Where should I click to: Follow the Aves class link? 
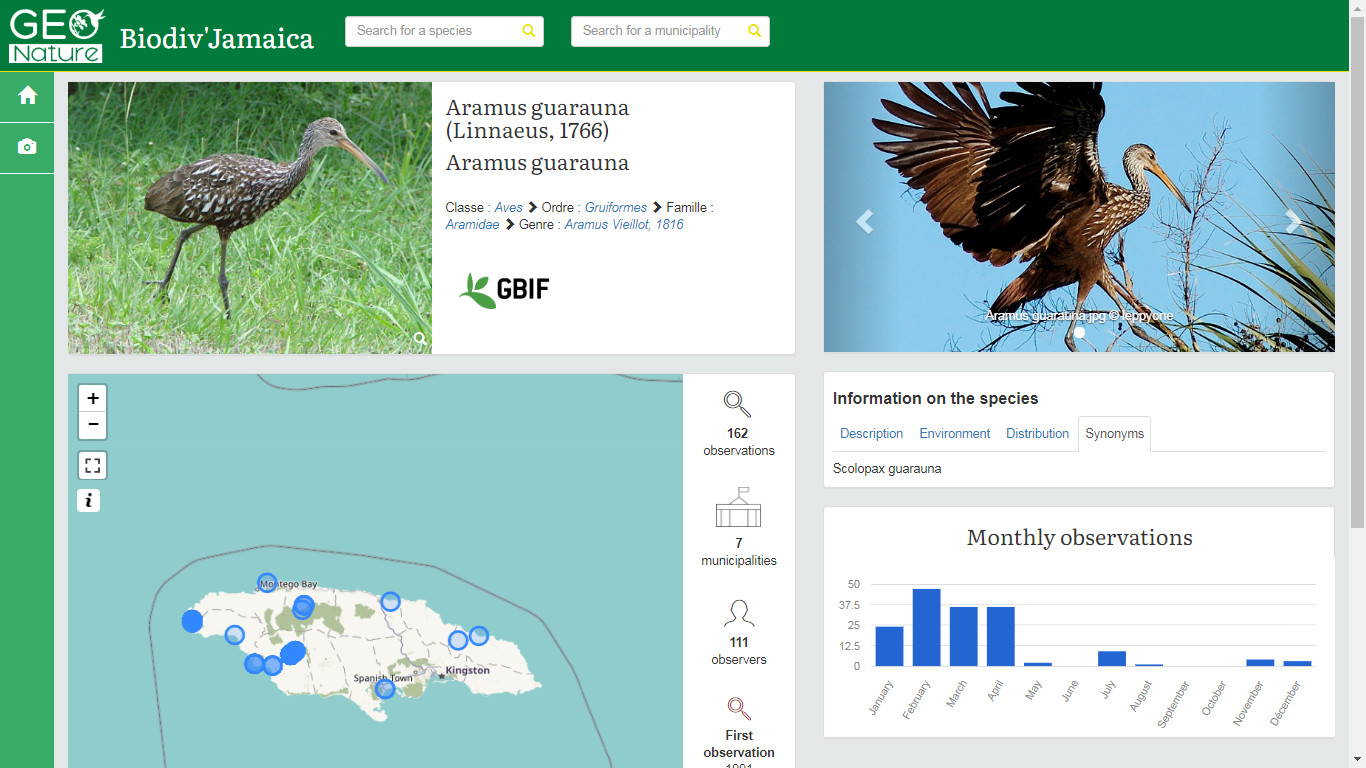click(508, 208)
